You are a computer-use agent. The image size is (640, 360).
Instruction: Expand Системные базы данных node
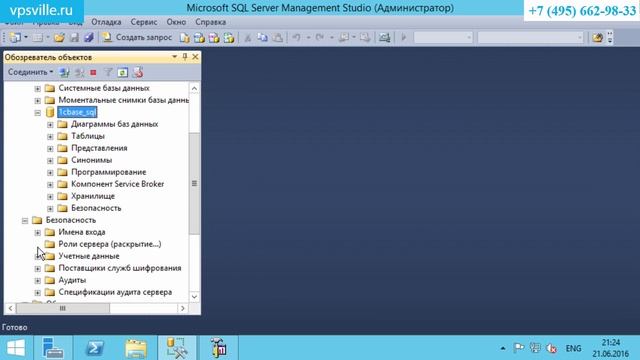pos(38,89)
